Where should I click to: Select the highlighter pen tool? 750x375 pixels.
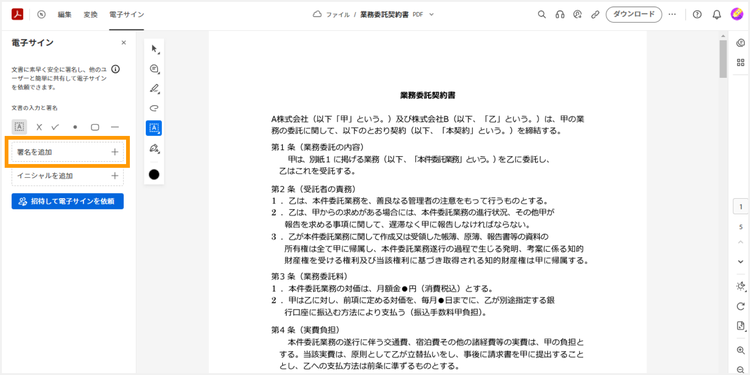(x=154, y=88)
